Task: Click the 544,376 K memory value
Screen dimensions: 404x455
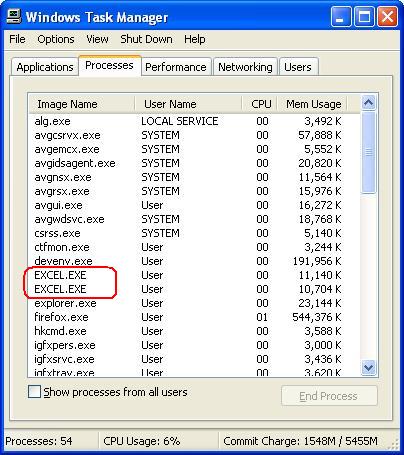Action: click(317, 317)
